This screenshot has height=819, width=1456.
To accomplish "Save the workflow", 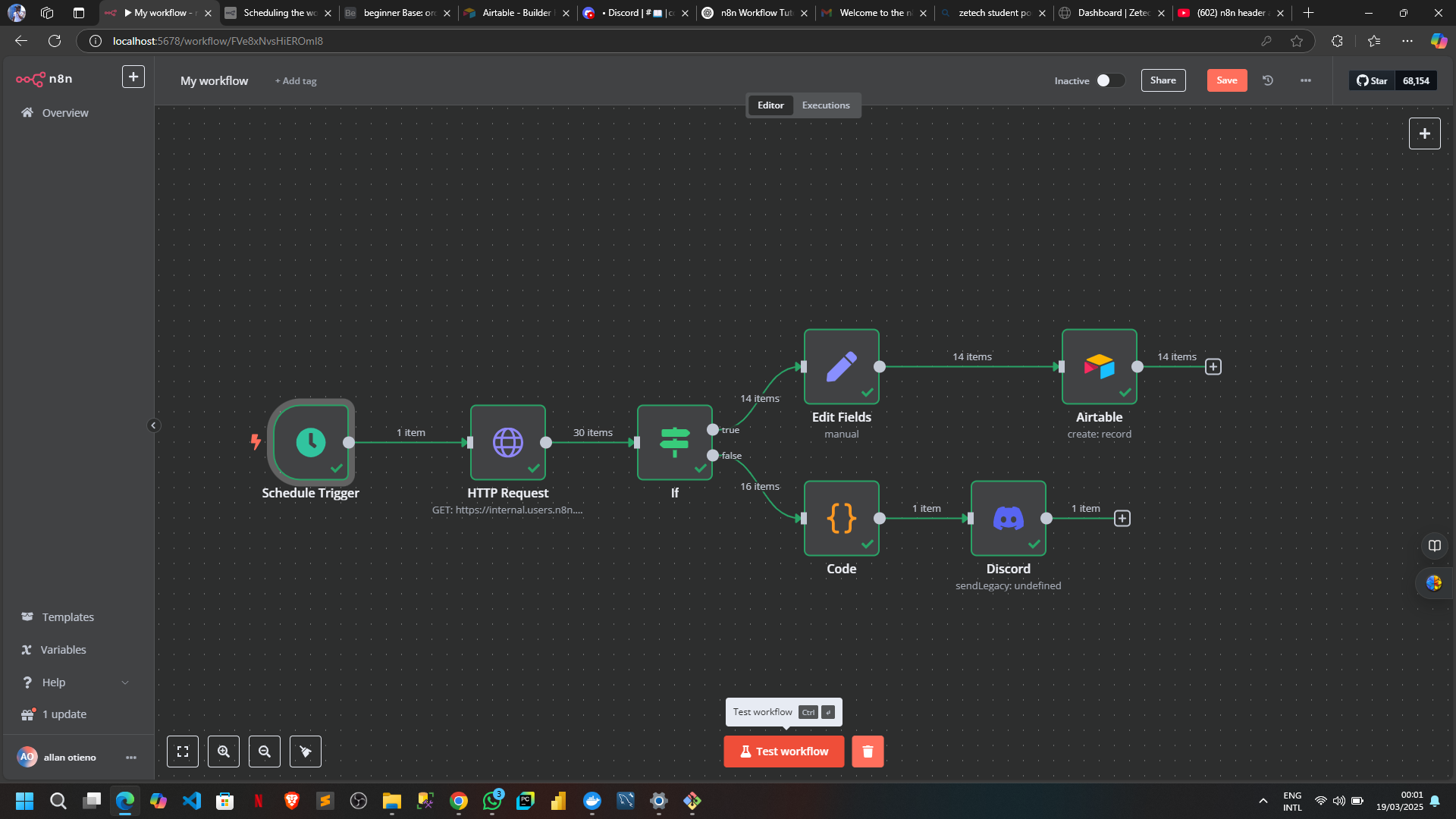I will coord(1226,80).
